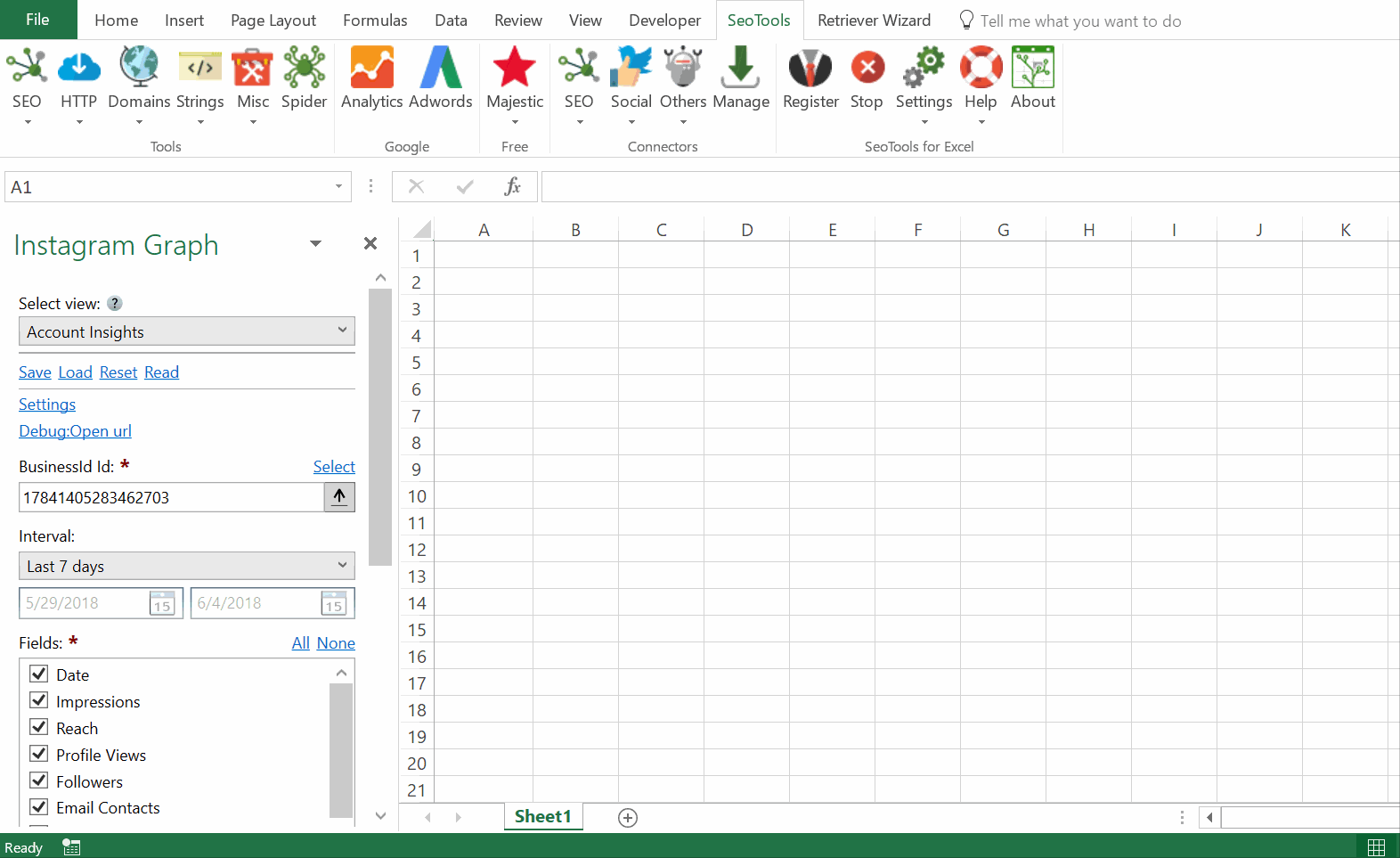The width and height of the screenshot is (1400, 858).
Task: Click the Fields list scrollbar
Action: (341, 749)
